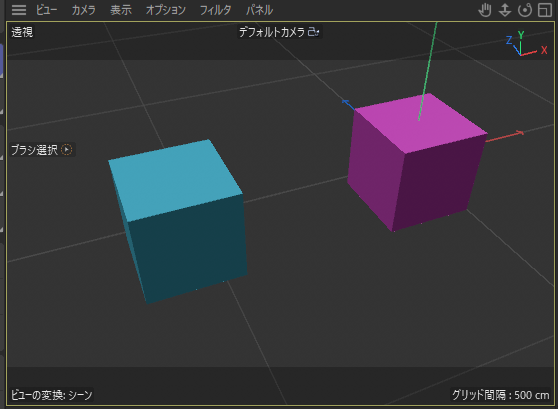Click the green Y axis line

coord(428,71)
